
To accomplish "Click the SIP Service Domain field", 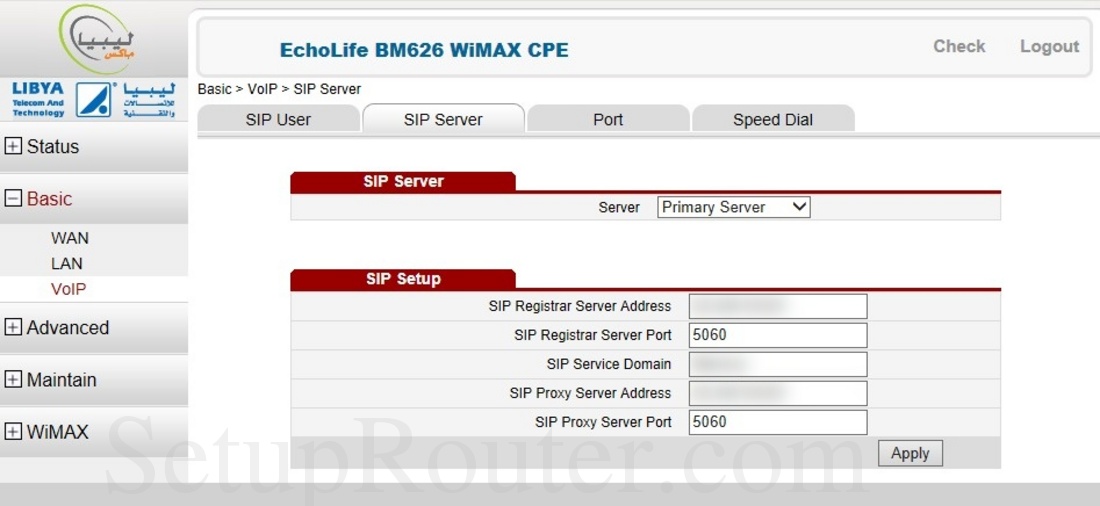I will click(778, 364).
